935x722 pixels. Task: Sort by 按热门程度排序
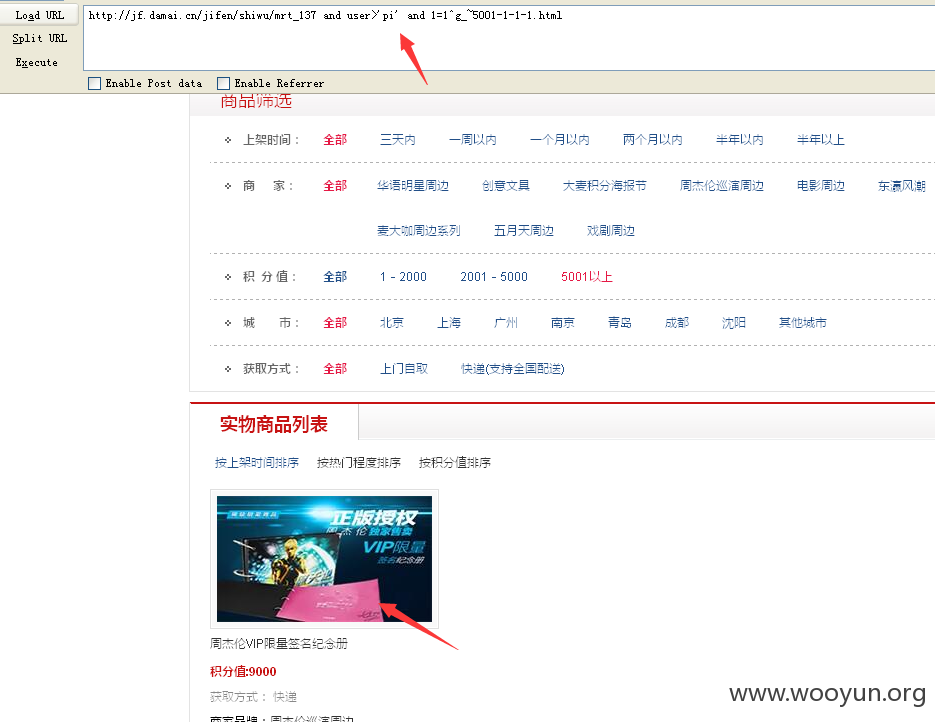click(359, 463)
